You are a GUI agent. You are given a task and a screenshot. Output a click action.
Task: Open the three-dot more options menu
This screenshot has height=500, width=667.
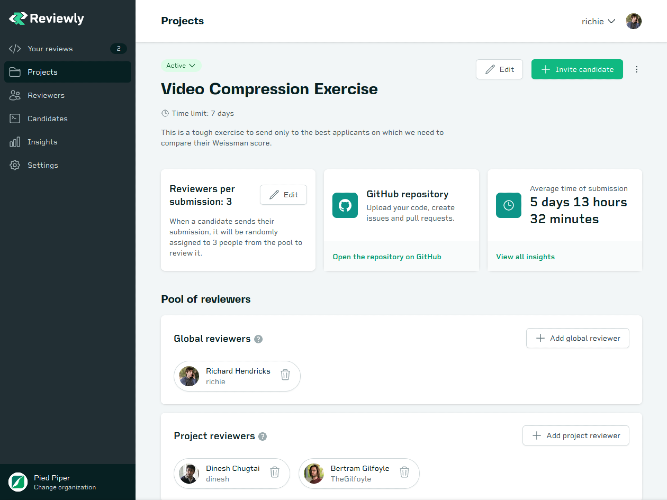pyautogui.click(x=636, y=69)
